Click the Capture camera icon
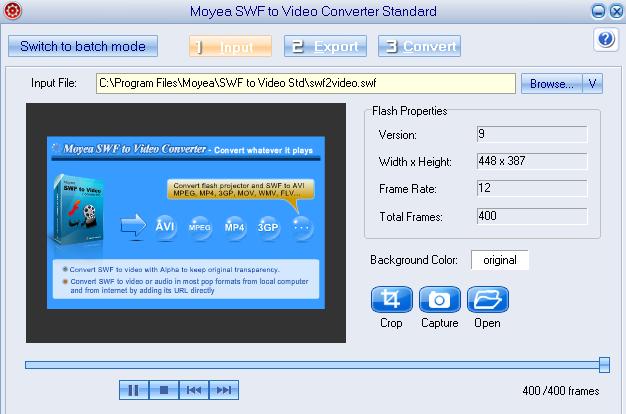Viewport: 626px width, 414px height. pyautogui.click(x=440, y=299)
